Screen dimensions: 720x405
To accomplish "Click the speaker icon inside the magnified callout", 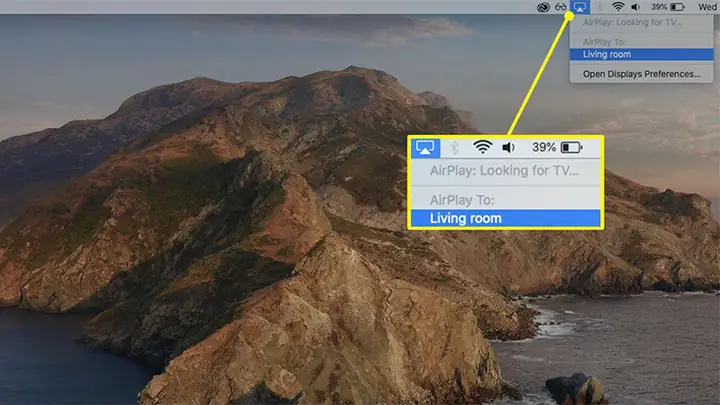I will (x=508, y=147).
